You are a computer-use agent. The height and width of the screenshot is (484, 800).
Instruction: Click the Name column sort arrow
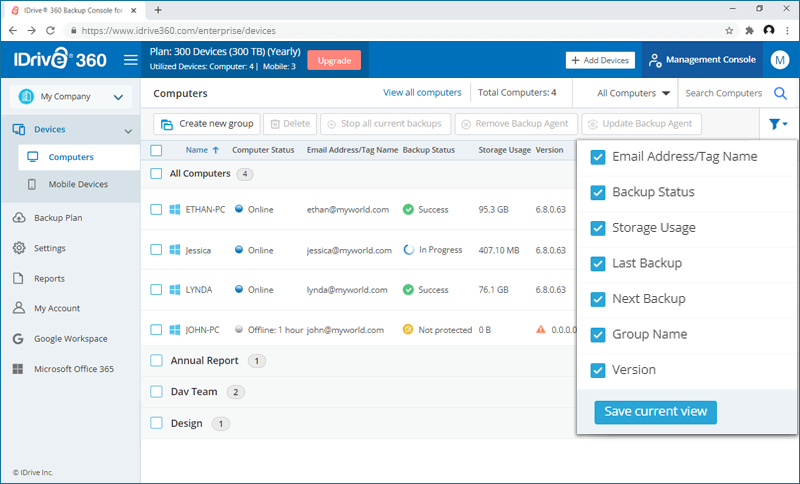coord(216,150)
